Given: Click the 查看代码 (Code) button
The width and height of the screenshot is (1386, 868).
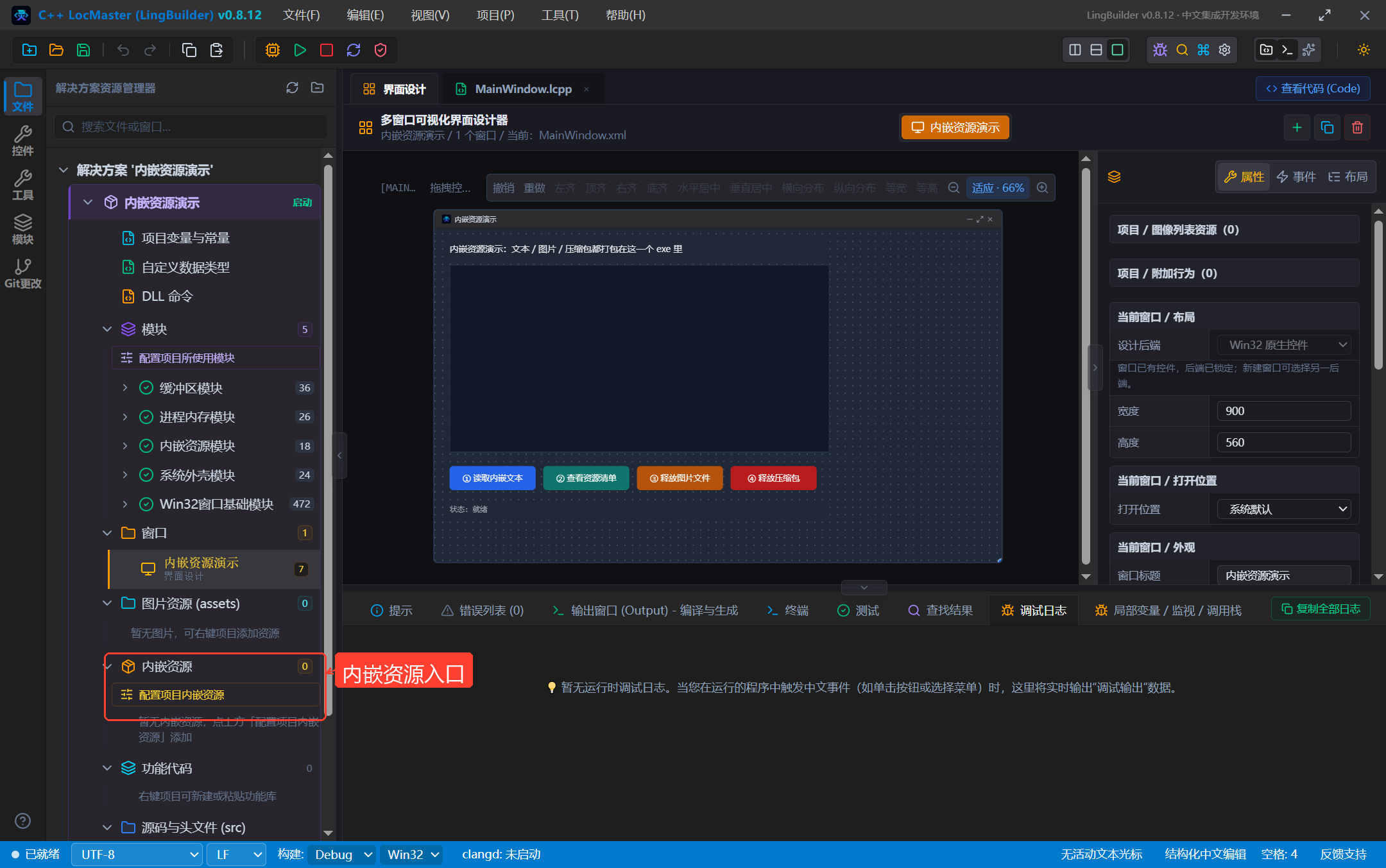Looking at the screenshot, I should pos(1313,89).
